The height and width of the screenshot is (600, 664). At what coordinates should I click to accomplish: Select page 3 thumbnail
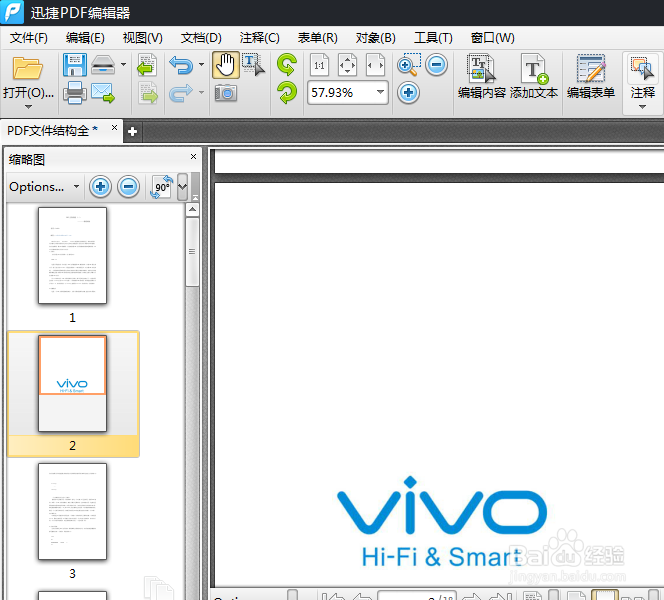[72, 511]
